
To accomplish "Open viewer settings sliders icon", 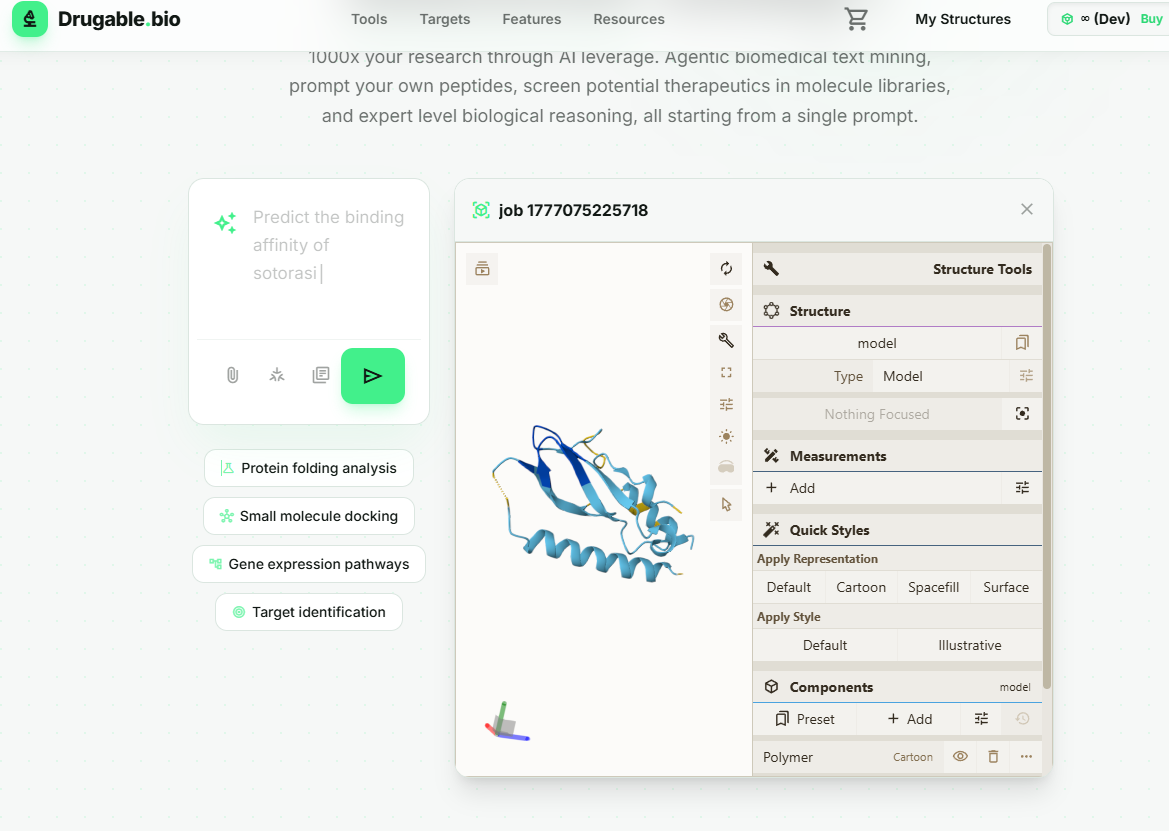I will point(726,405).
